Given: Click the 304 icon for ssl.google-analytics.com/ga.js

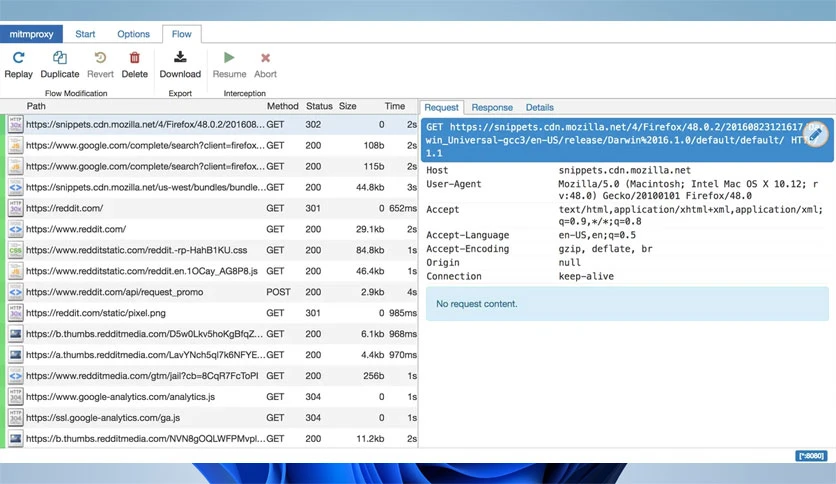Looking at the screenshot, I should coord(15,418).
